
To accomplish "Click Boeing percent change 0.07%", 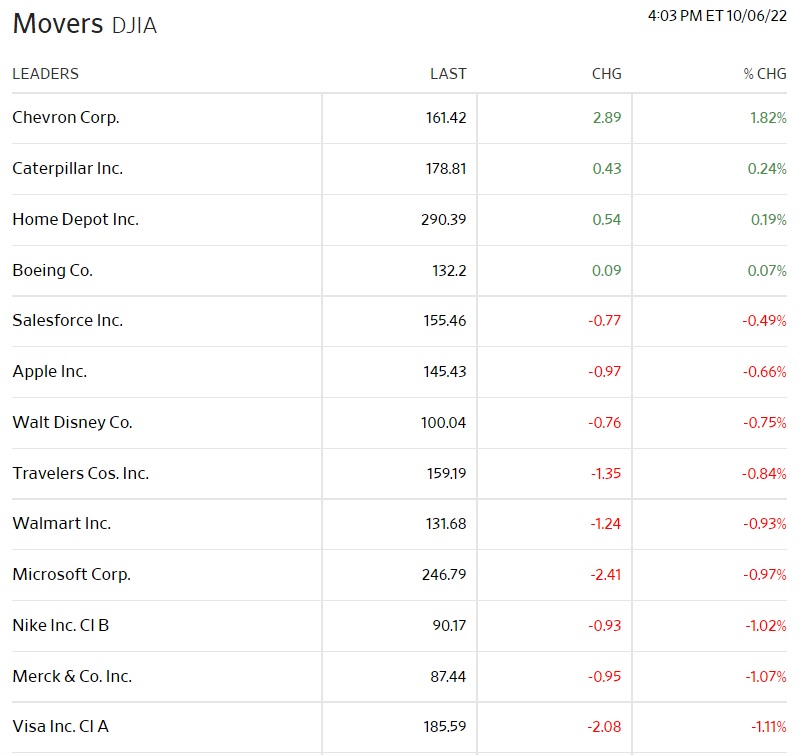I will [767, 270].
